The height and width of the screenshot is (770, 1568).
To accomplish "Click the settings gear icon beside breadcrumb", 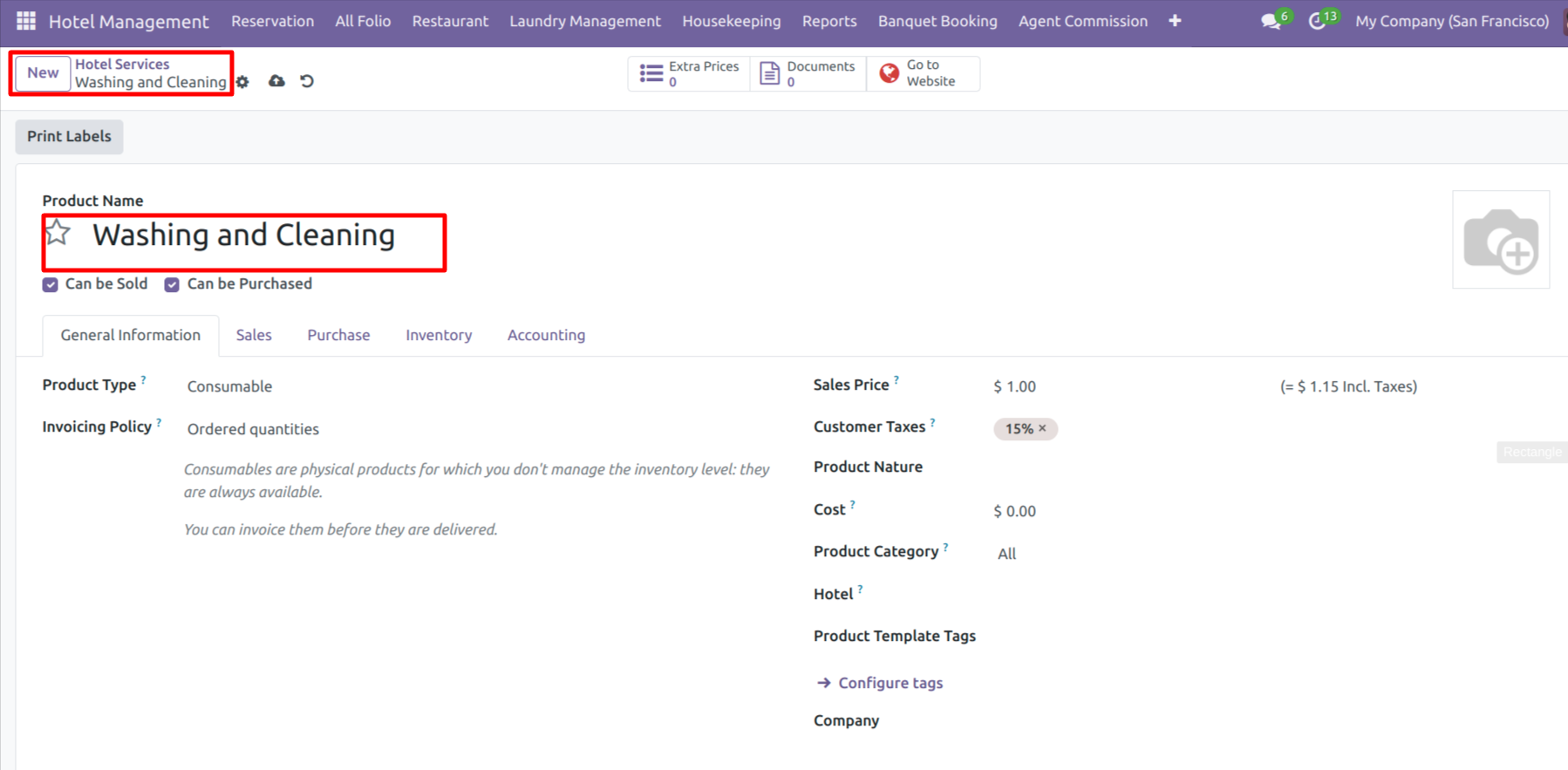I will pyautogui.click(x=243, y=82).
